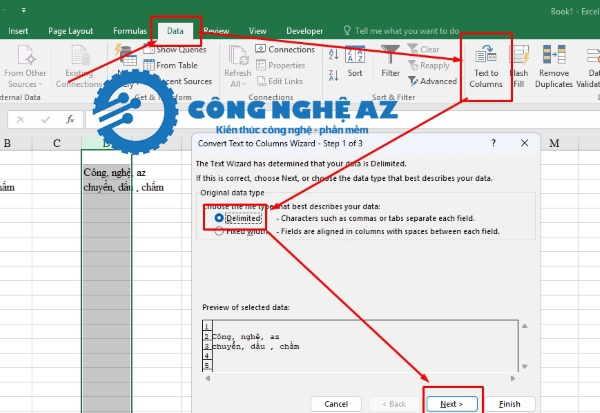Open Quick Access Toolbar customize arrow
The image size is (600, 413).
coord(24,10)
